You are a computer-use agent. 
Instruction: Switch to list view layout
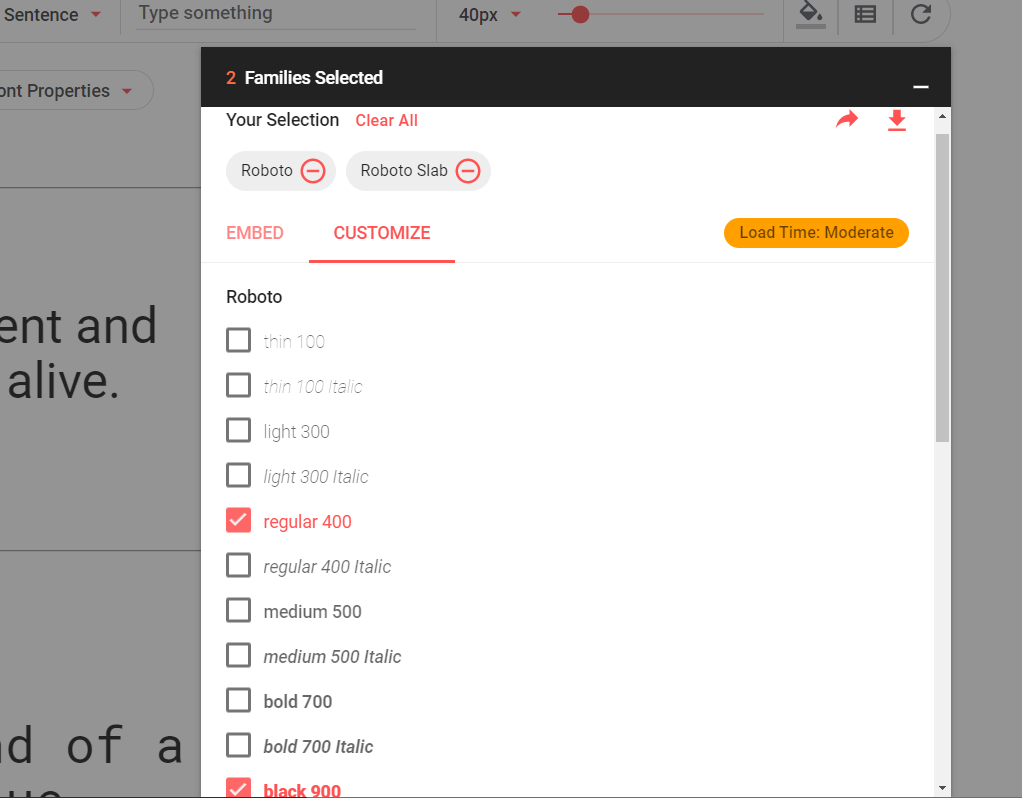point(866,14)
